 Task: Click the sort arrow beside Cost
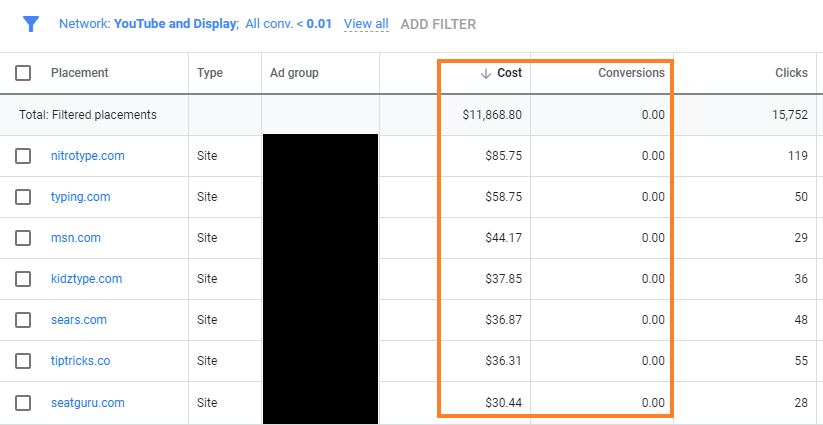486,73
